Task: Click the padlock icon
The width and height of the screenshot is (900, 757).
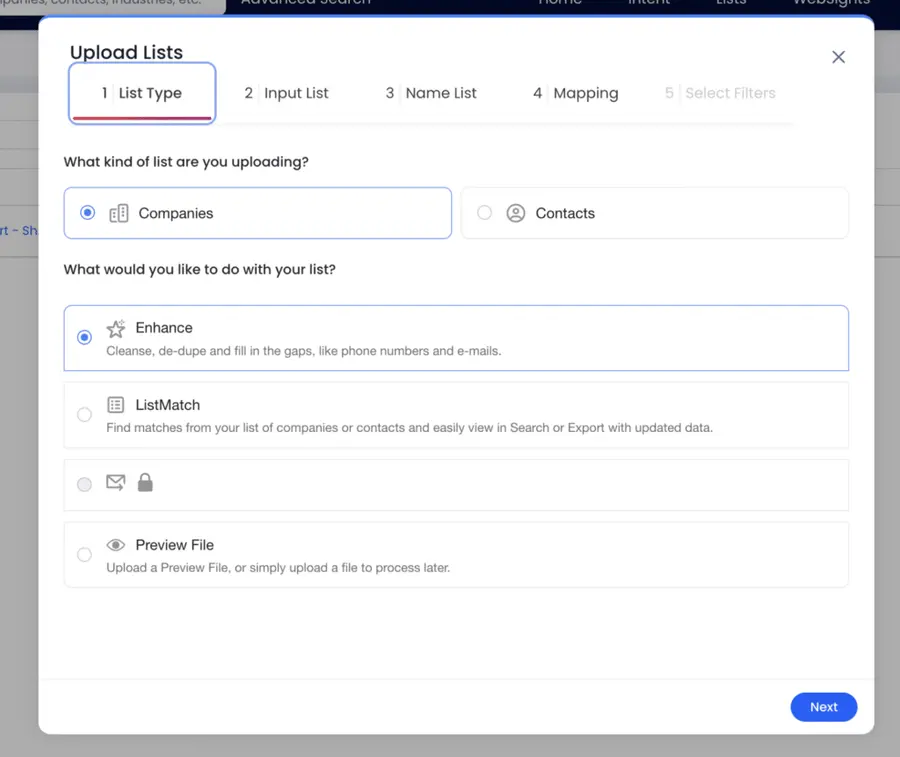Action: 145,482
